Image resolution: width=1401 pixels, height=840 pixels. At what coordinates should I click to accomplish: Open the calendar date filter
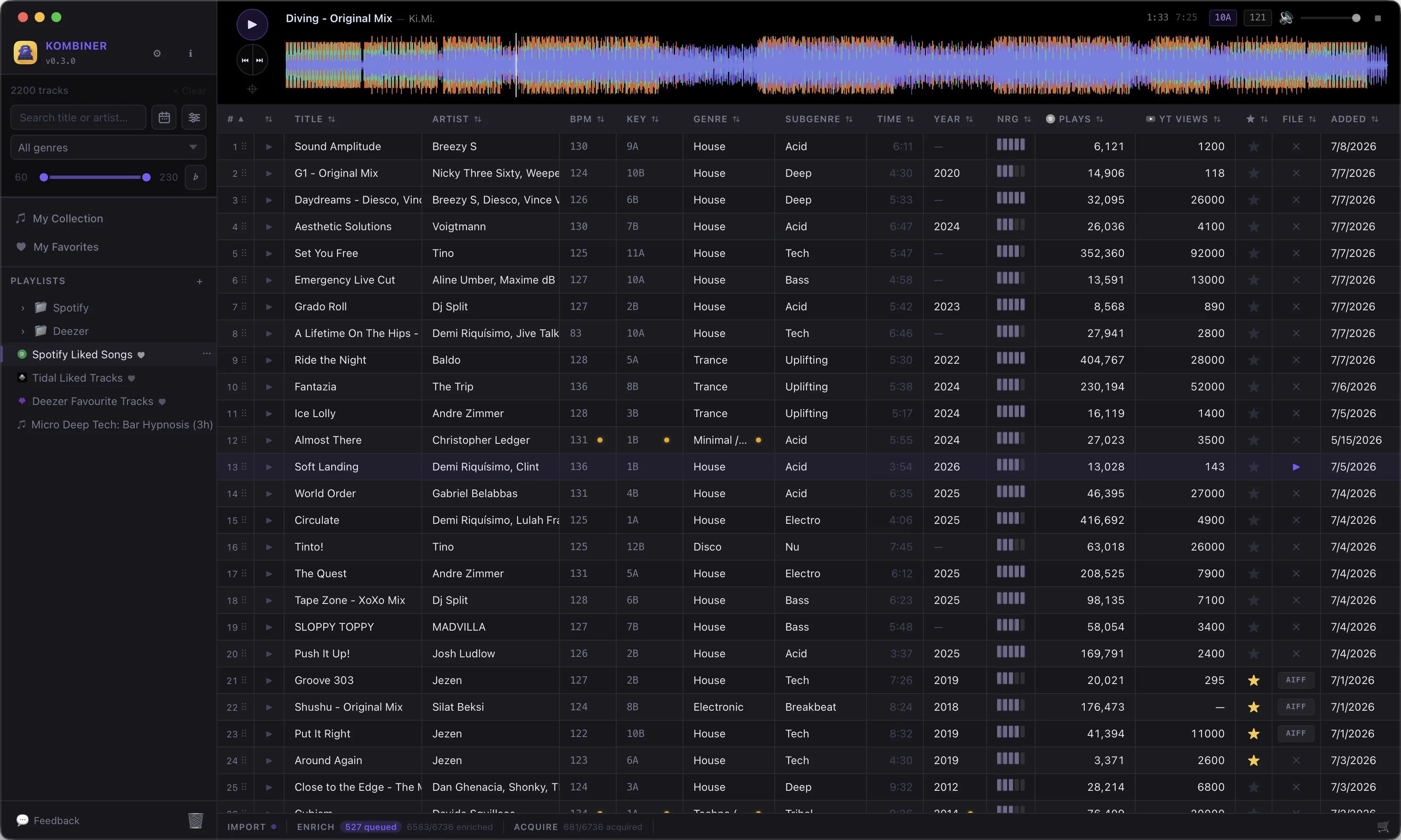click(x=164, y=117)
